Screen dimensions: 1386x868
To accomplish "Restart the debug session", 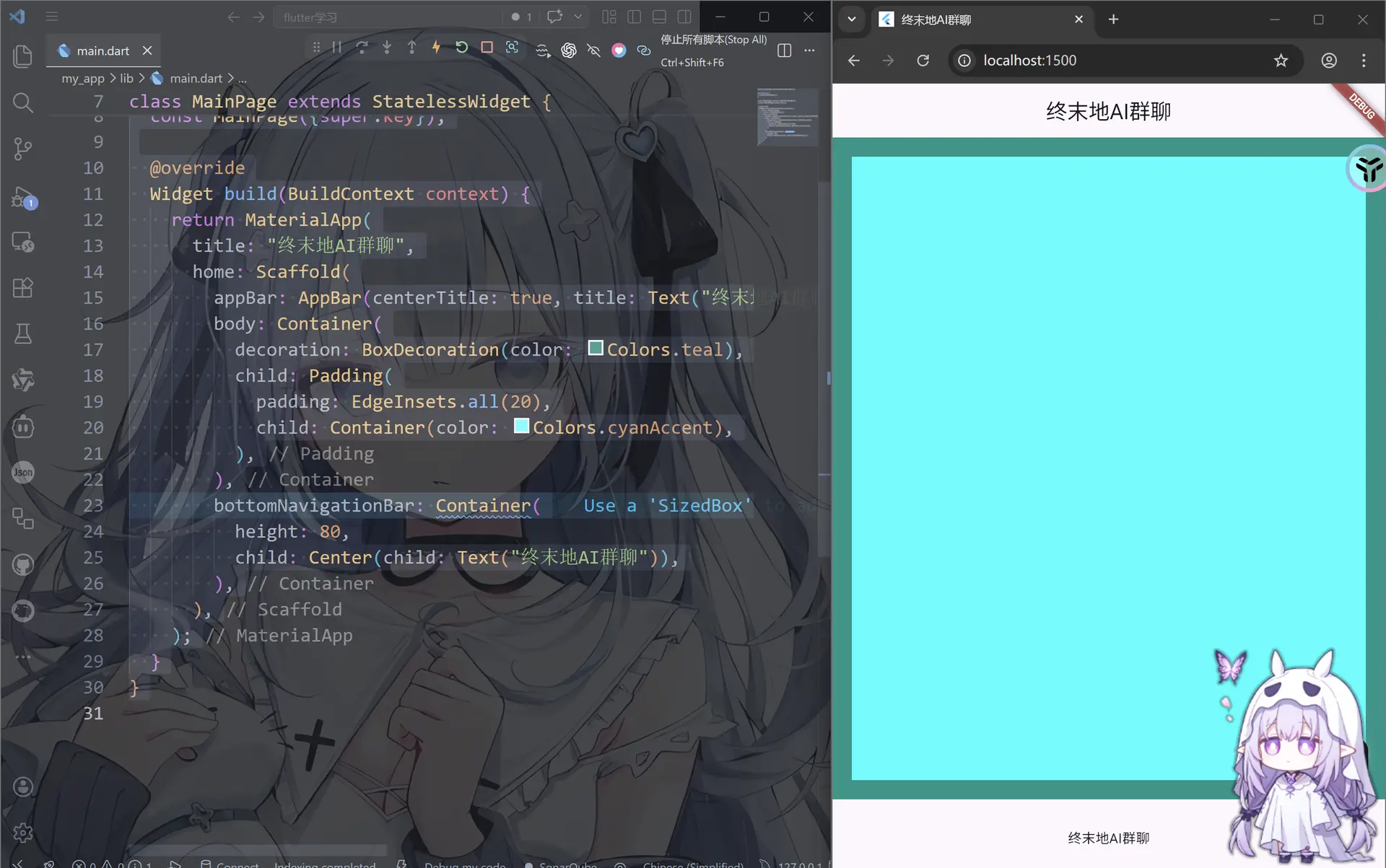I will 462,48.
